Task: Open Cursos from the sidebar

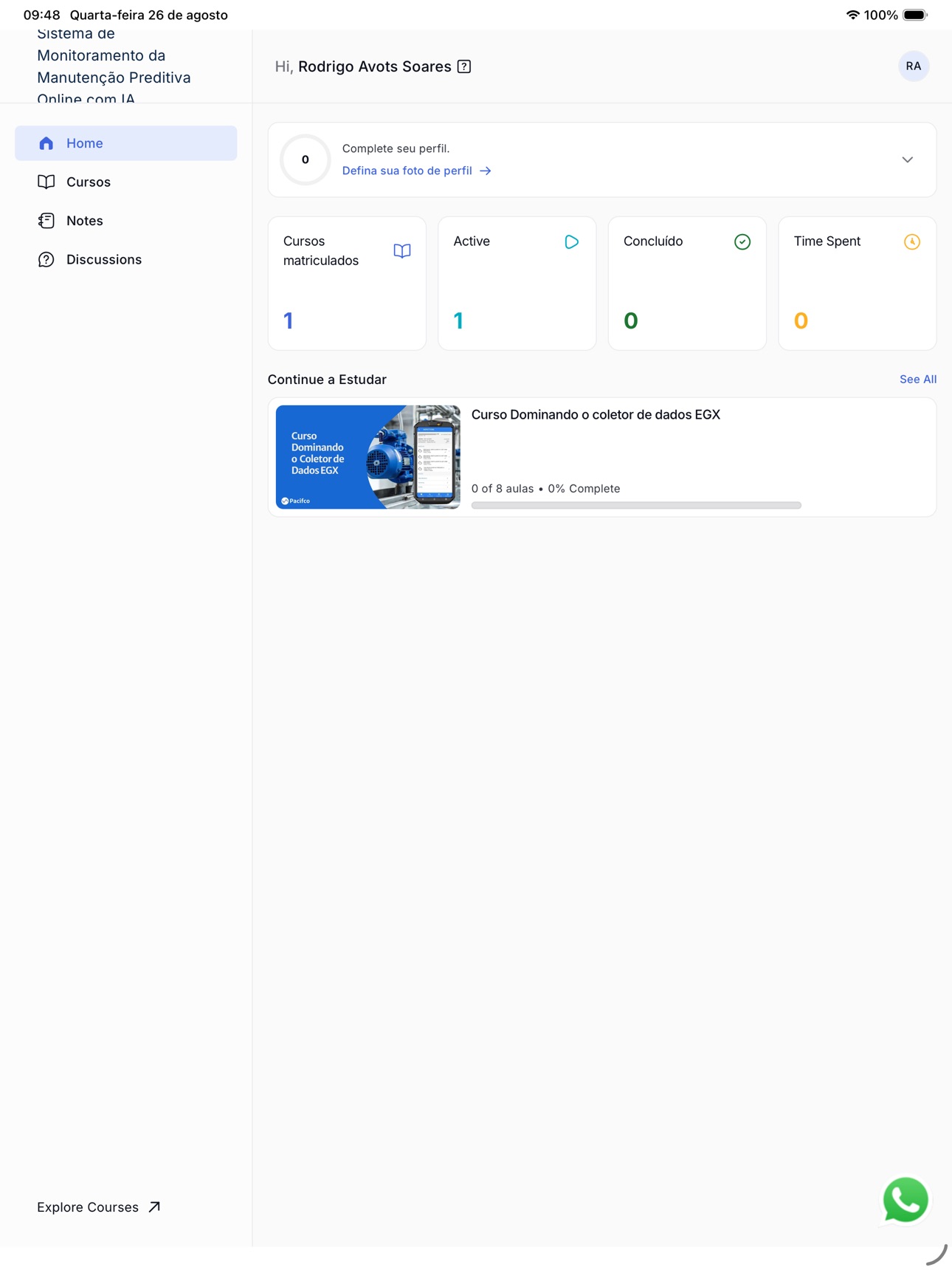Action: click(126, 182)
